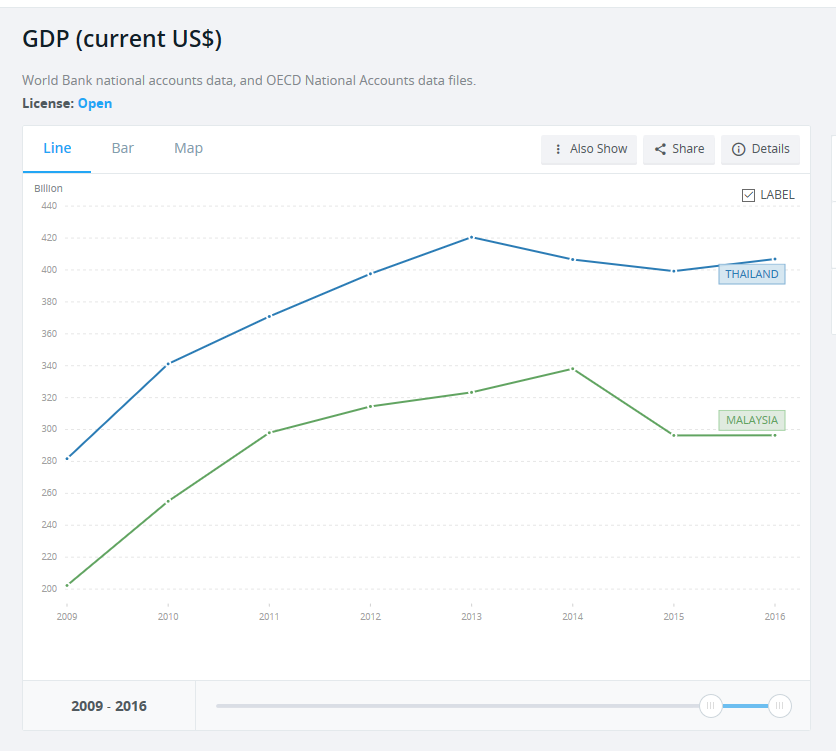Click Thailand's 2010 data point
The width and height of the screenshot is (836, 751).
[168, 363]
